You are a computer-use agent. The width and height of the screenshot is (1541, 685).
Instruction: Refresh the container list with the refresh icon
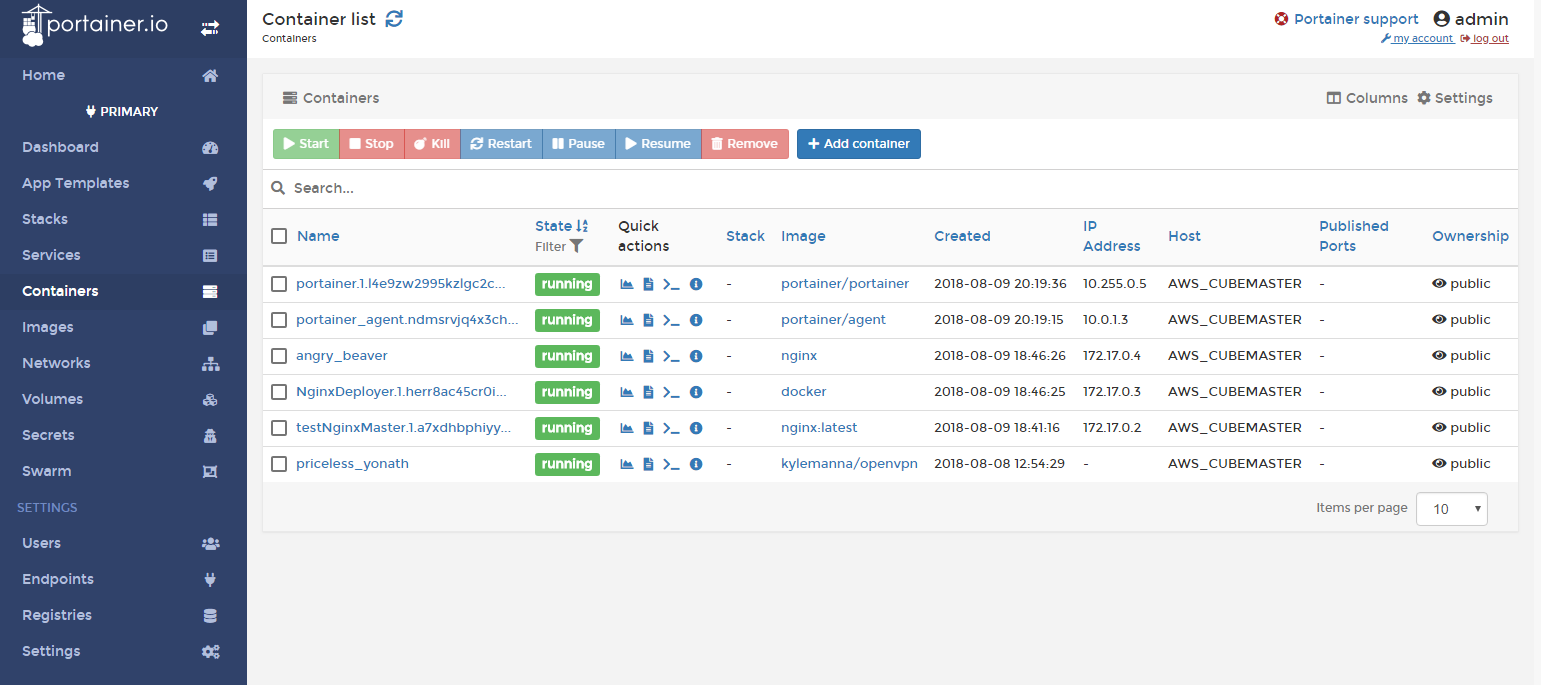click(x=395, y=18)
